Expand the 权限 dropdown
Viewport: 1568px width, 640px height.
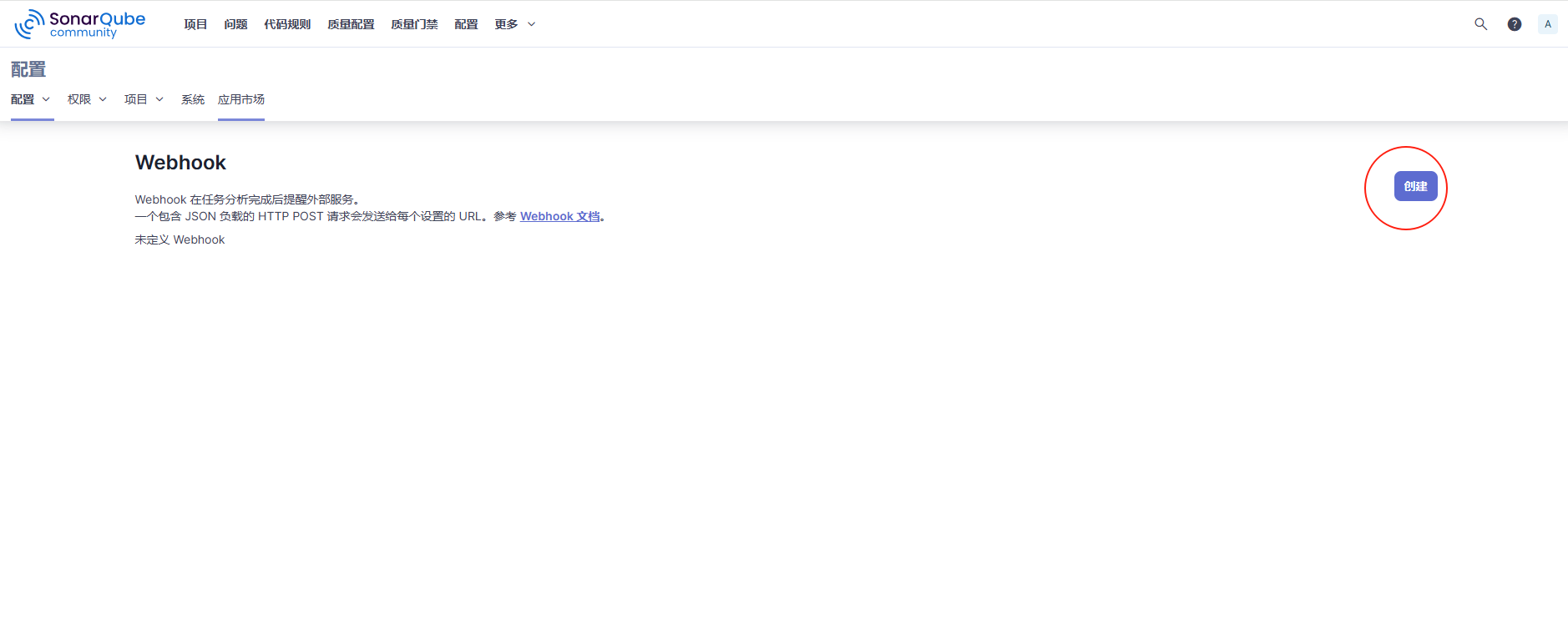[87, 99]
